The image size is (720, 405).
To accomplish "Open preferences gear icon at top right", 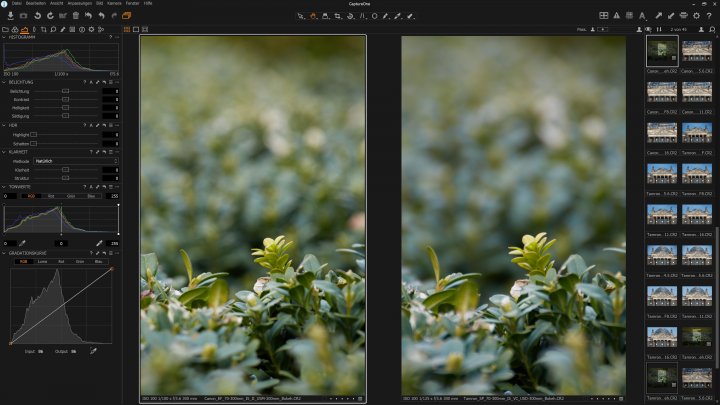I will click(x=696, y=16).
